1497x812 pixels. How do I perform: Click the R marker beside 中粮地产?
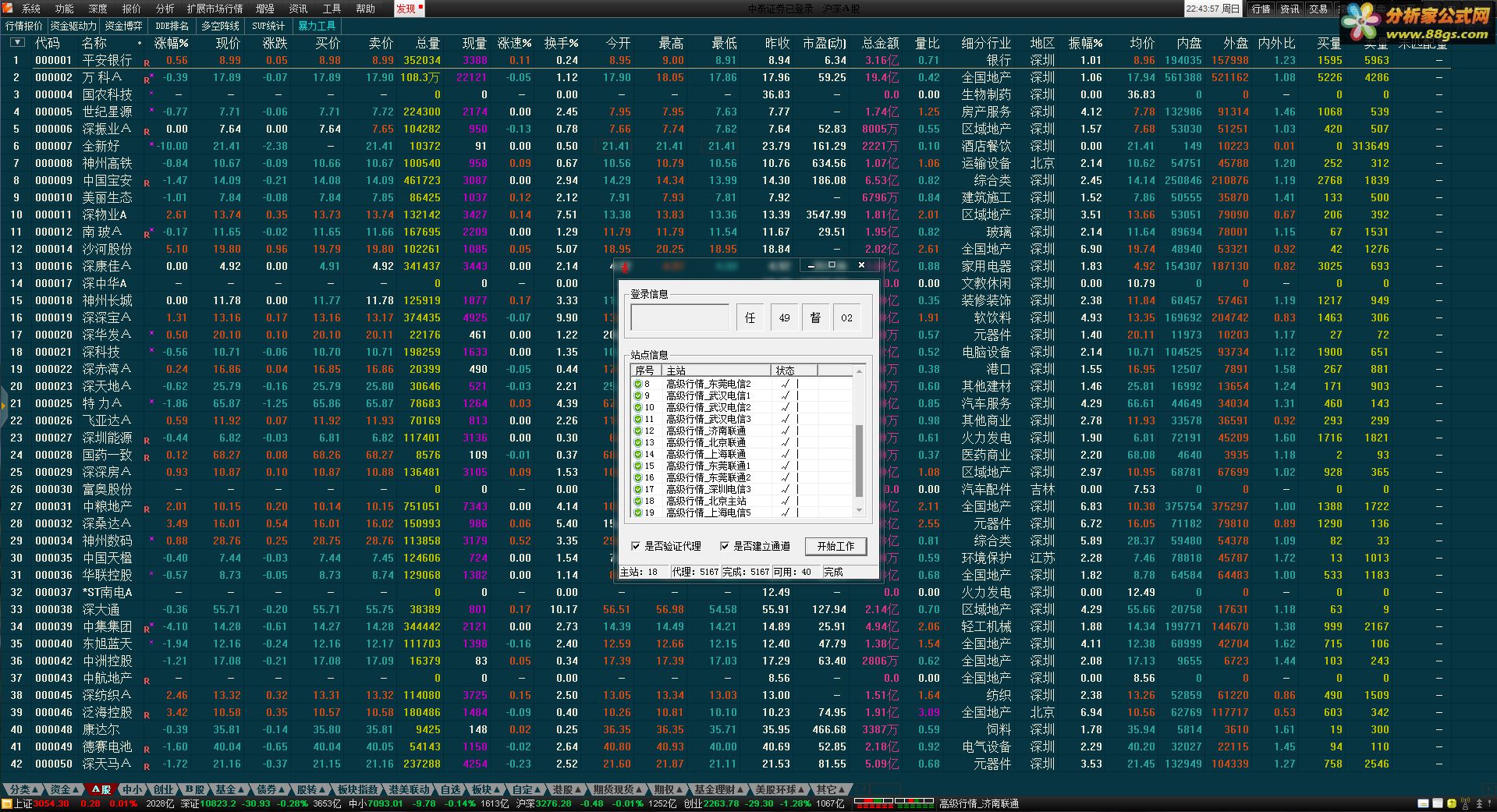pos(147,509)
